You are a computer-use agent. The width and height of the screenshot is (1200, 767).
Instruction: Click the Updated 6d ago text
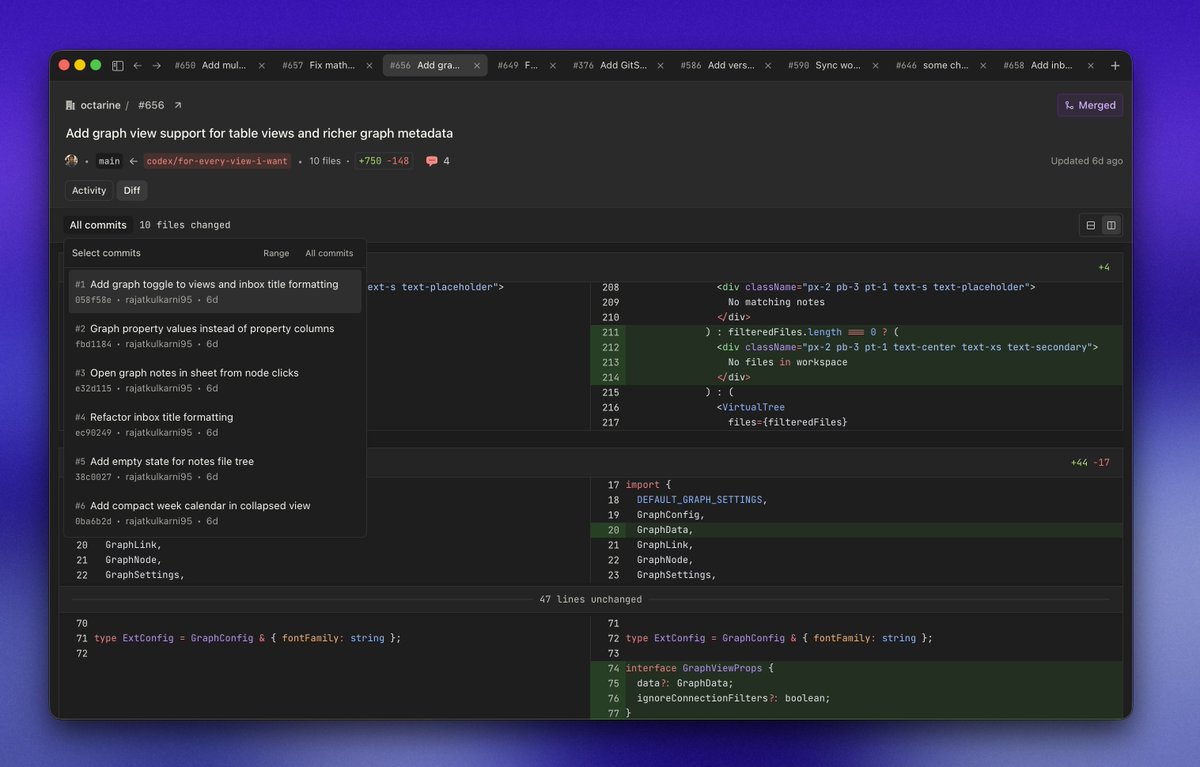(1086, 161)
